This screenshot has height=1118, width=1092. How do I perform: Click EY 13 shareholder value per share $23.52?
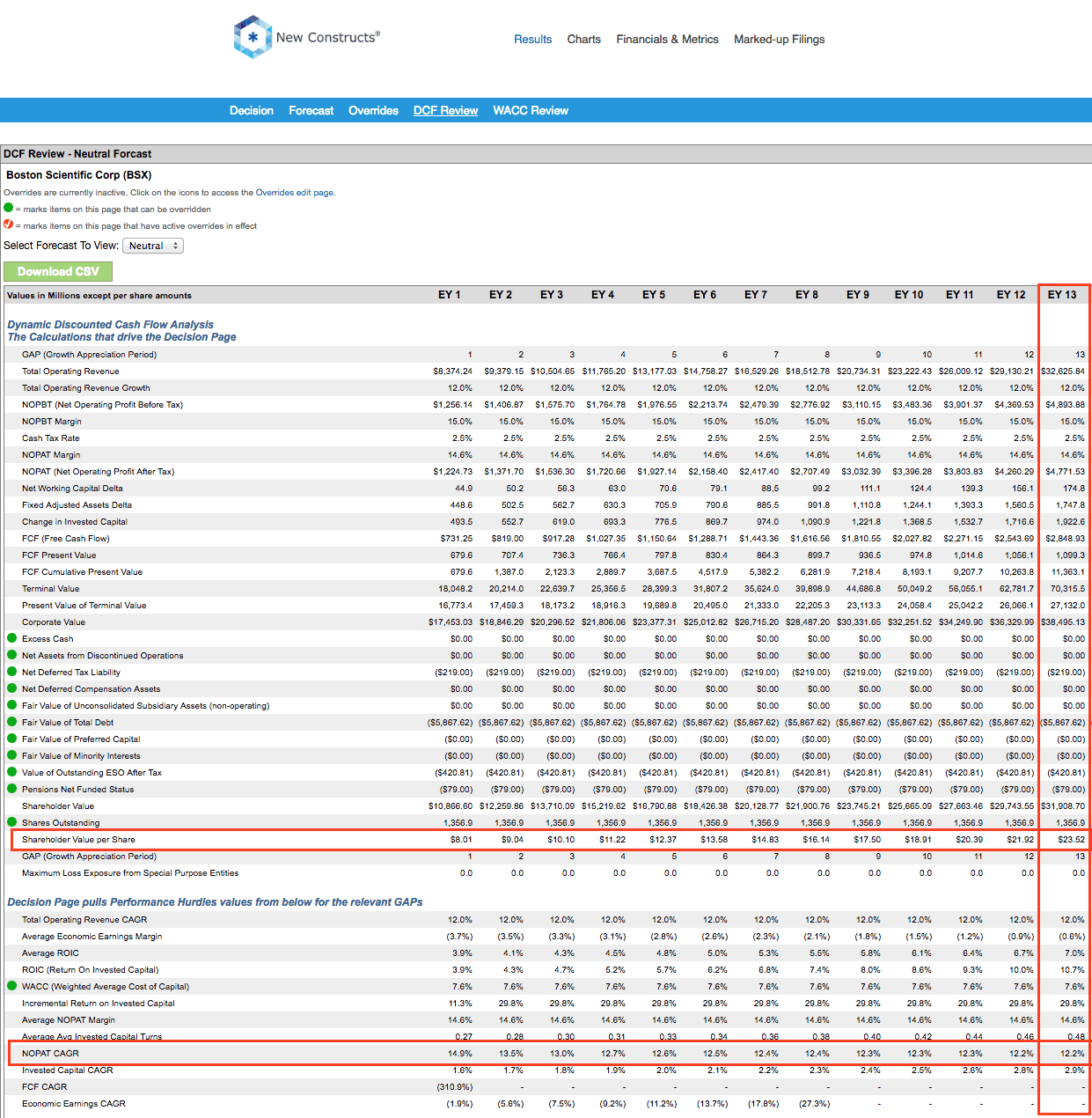(x=1072, y=839)
